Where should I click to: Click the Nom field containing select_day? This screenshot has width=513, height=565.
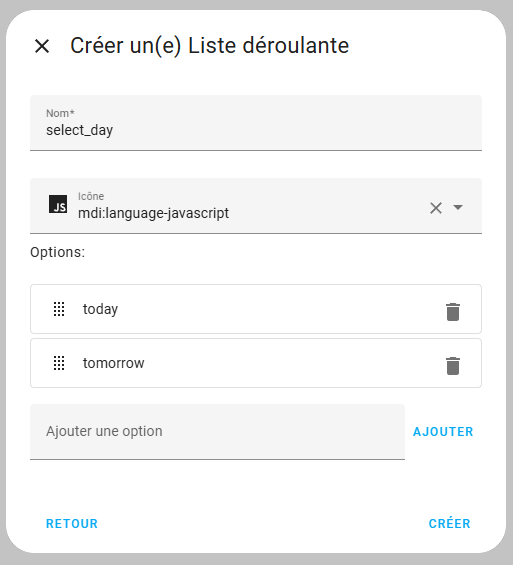256,123
